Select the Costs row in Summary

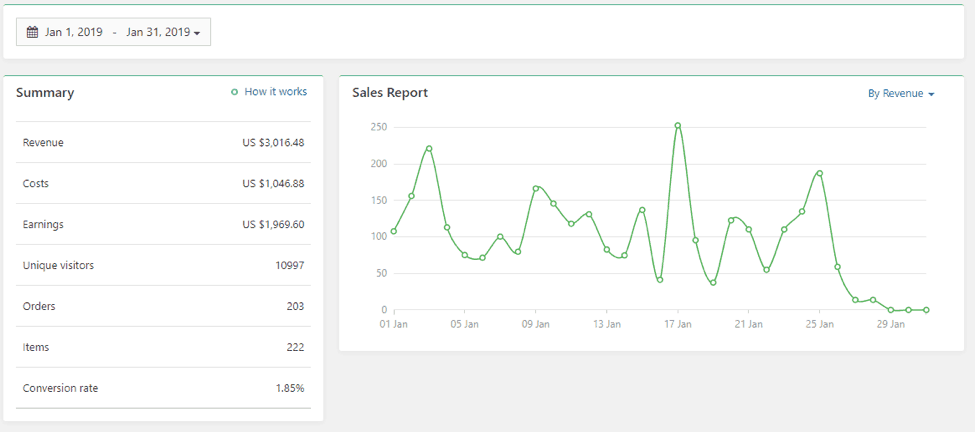[x=163, y=184]
